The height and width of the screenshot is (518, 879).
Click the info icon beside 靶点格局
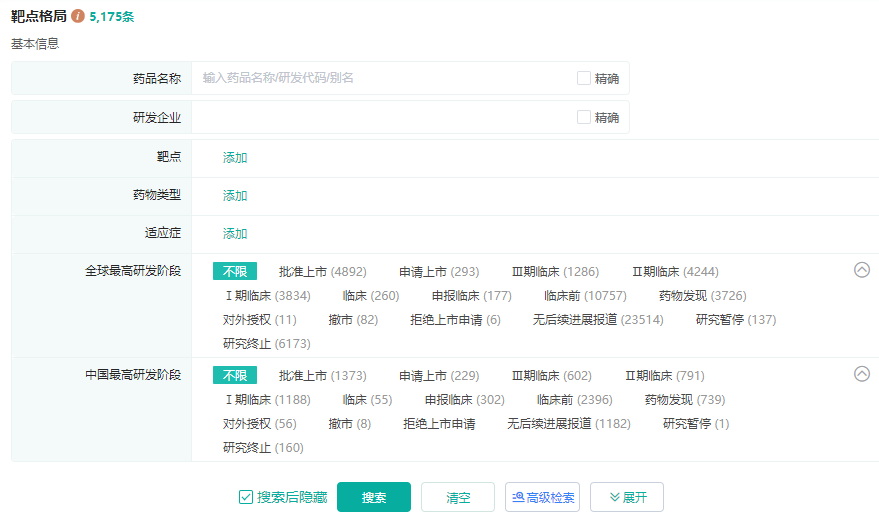tap(78, 17)
